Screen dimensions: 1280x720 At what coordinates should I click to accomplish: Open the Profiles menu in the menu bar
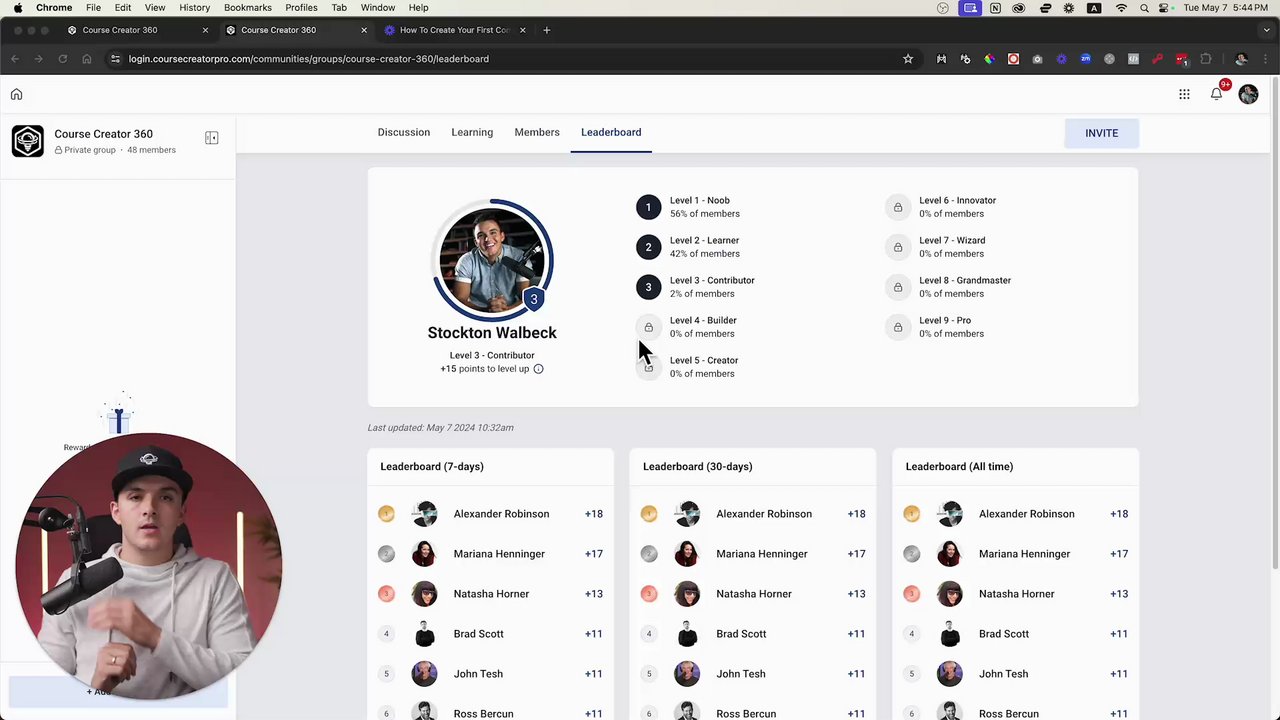click(x=301, y=8)
